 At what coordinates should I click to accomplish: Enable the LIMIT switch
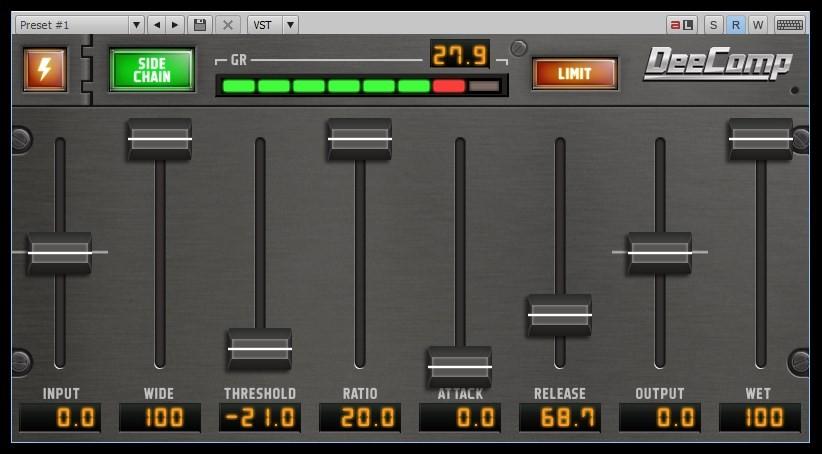(x=574, y=73)
